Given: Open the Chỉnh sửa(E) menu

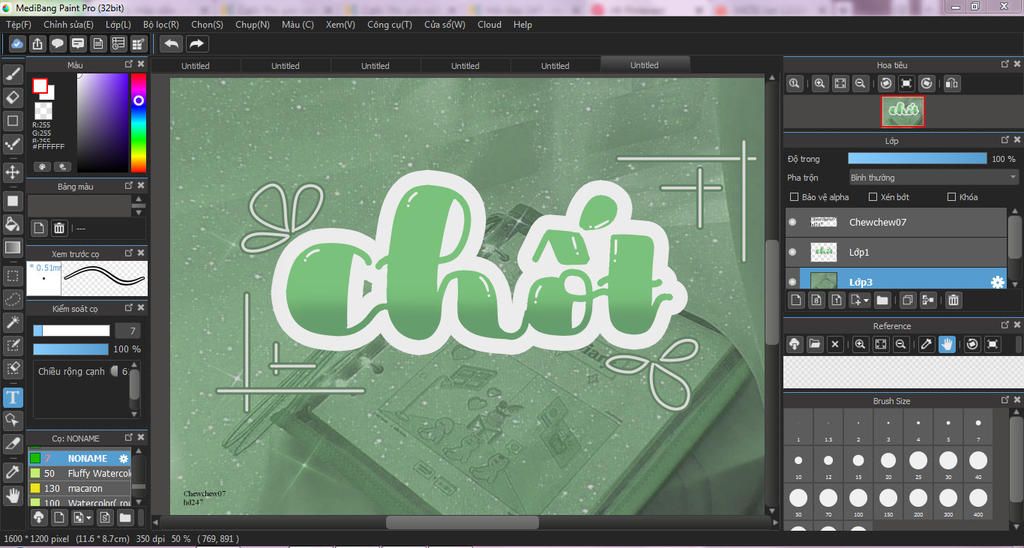Looking at the screenshot, I should [69, 24].
